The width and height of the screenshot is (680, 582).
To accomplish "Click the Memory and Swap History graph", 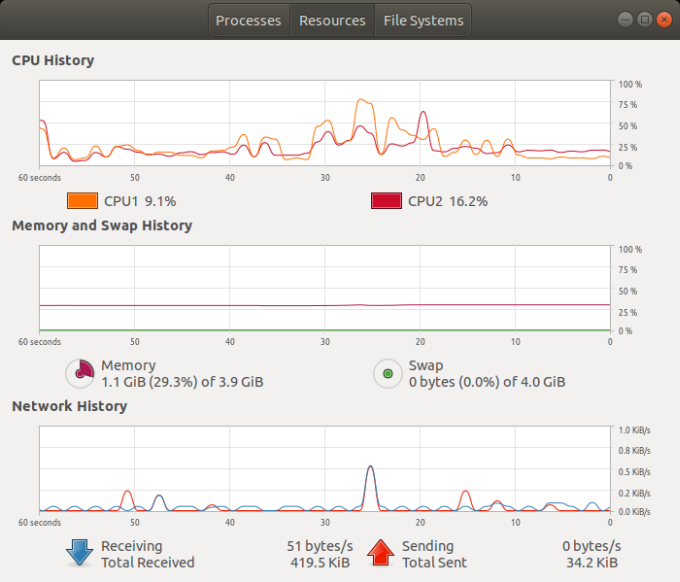I will click(325, 289).
